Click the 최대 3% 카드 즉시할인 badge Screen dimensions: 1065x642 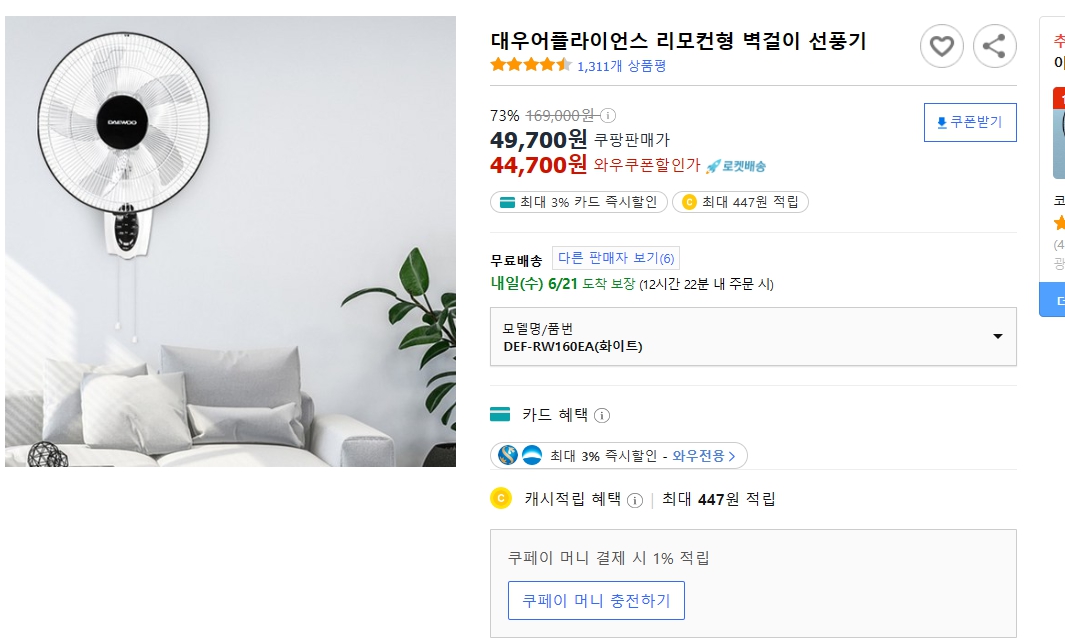(x=578, y=202)
